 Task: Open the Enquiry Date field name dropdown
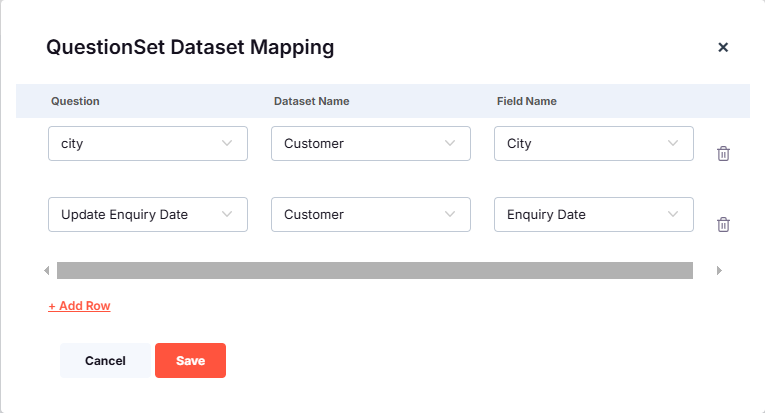594,215
